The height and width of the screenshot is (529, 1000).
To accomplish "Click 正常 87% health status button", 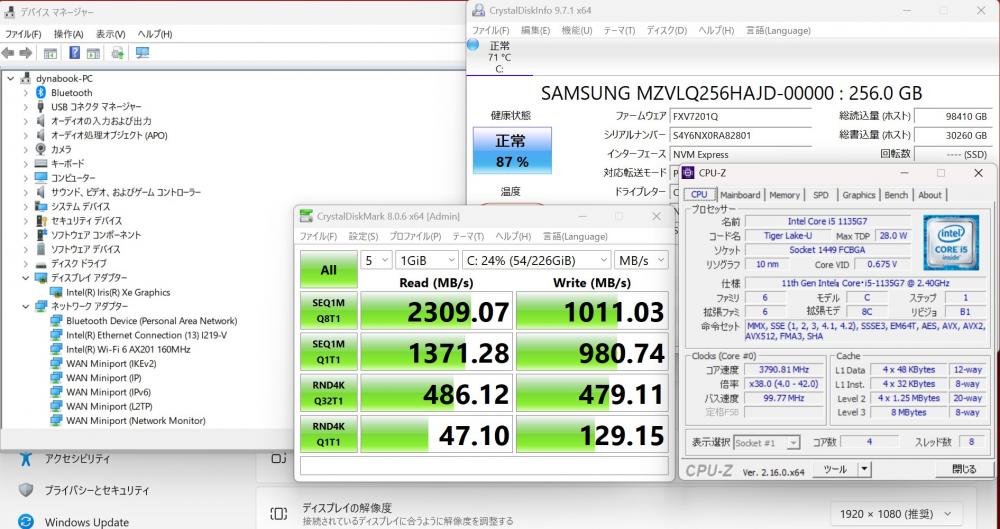I will point(512,151).
